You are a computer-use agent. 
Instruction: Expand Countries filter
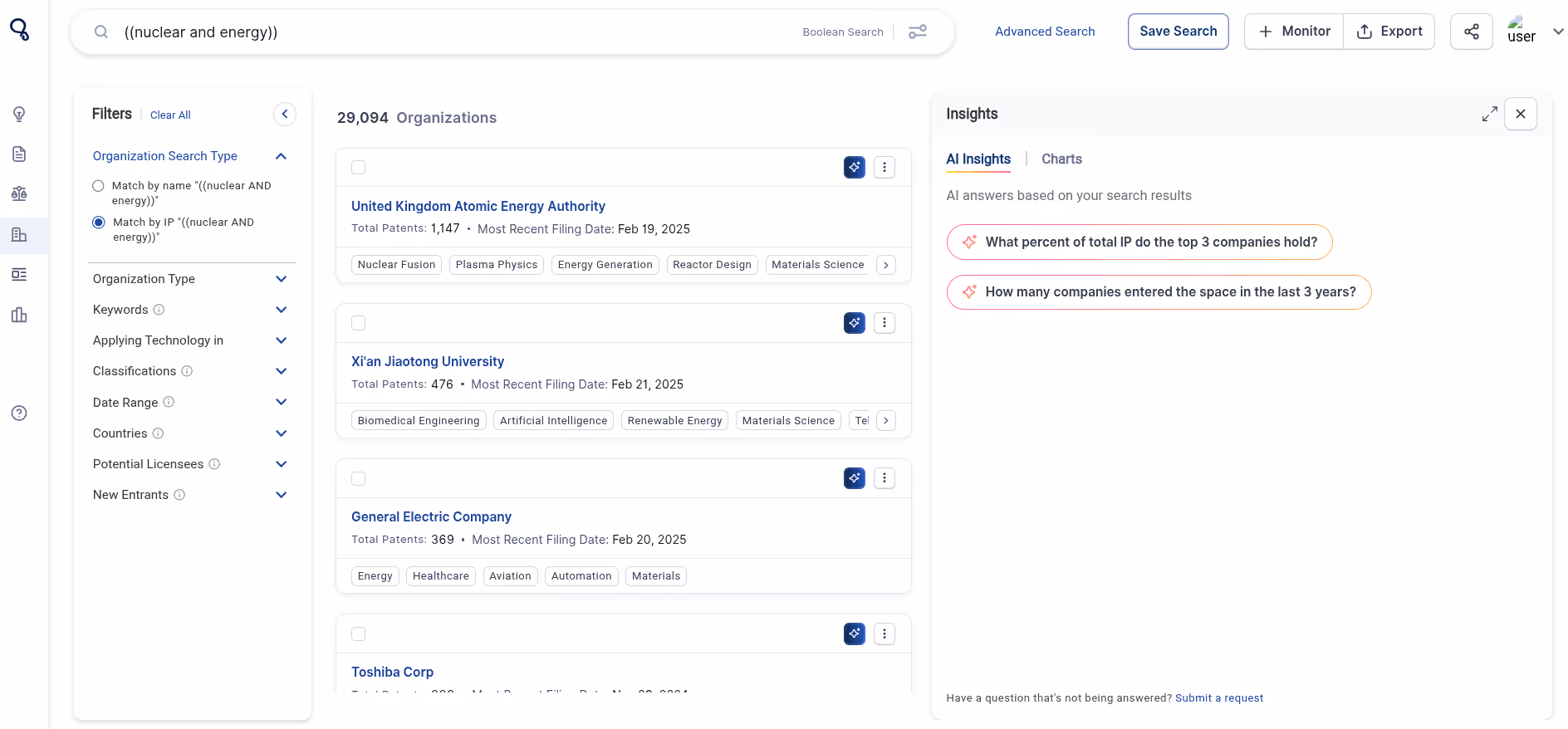pos(281,433)
